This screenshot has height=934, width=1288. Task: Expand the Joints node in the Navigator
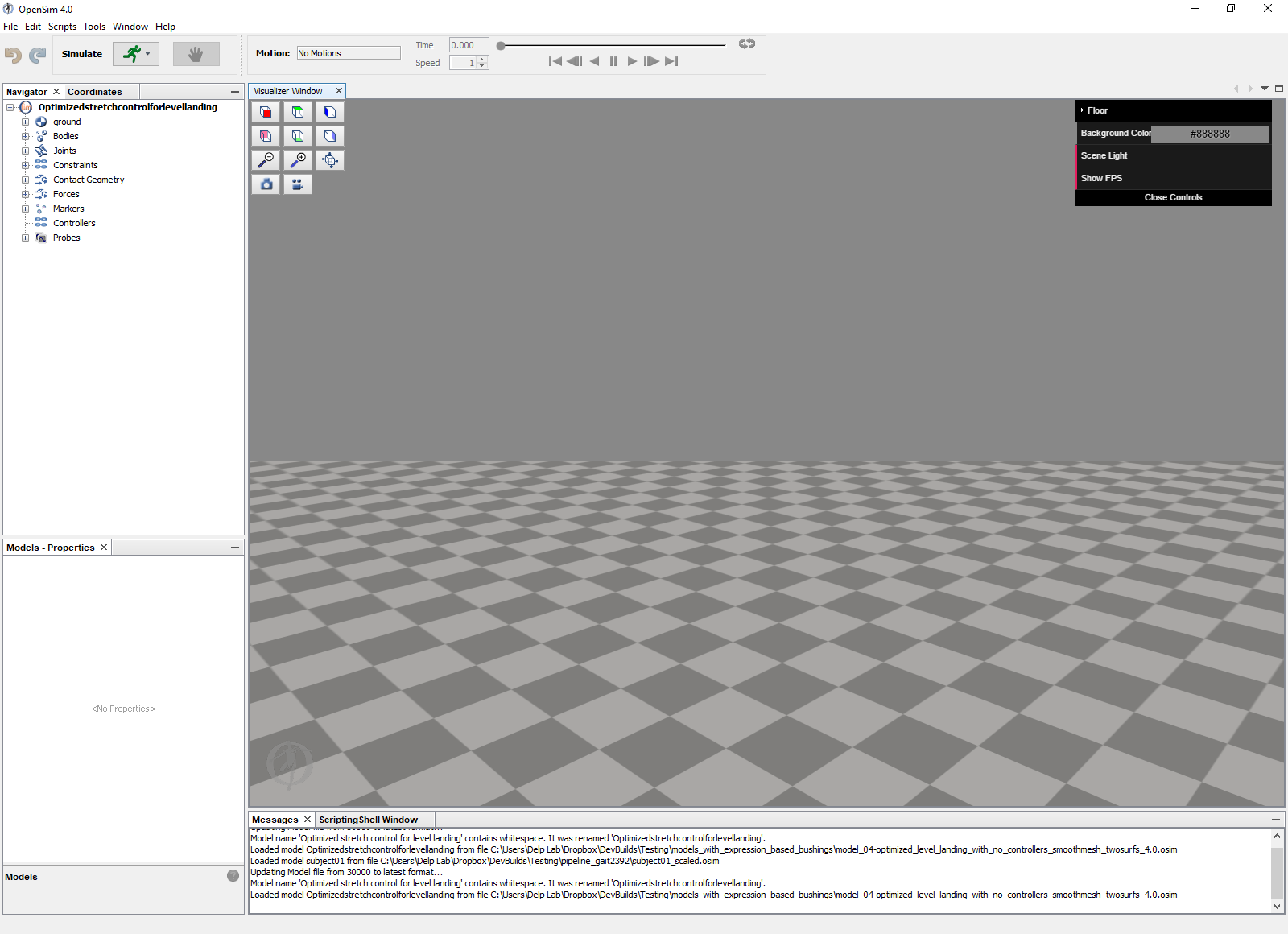25,151
